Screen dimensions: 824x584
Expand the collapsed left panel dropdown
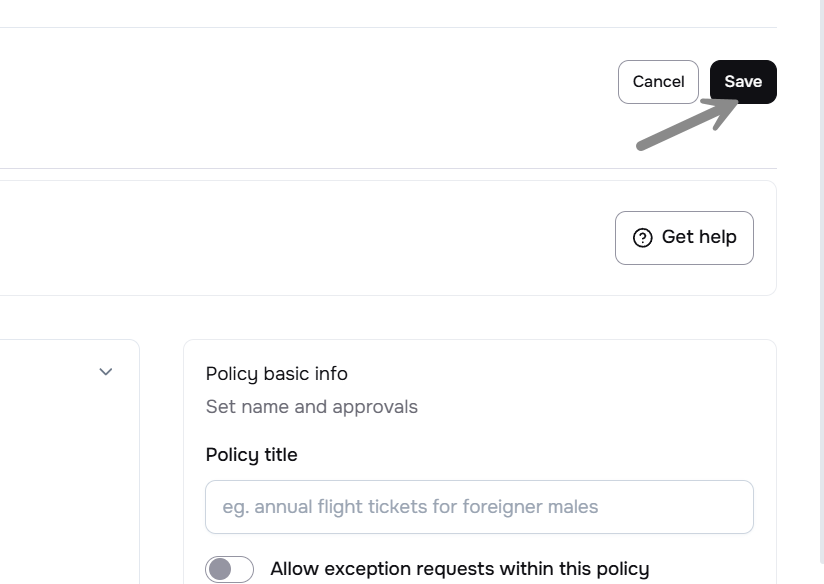pos(106,372)
